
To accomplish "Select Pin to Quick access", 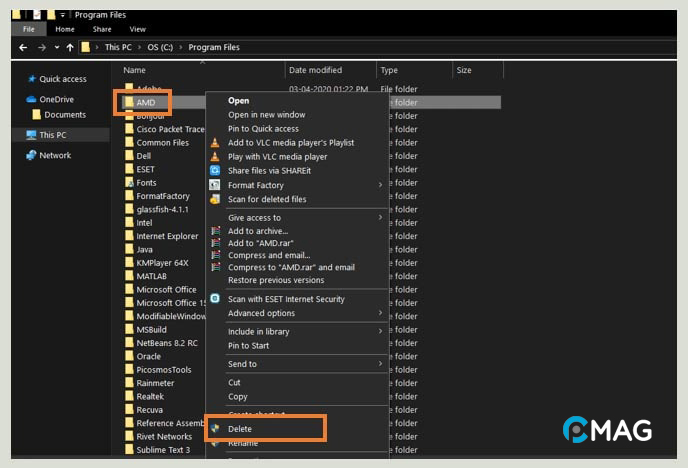I will [x=263, y=129].
